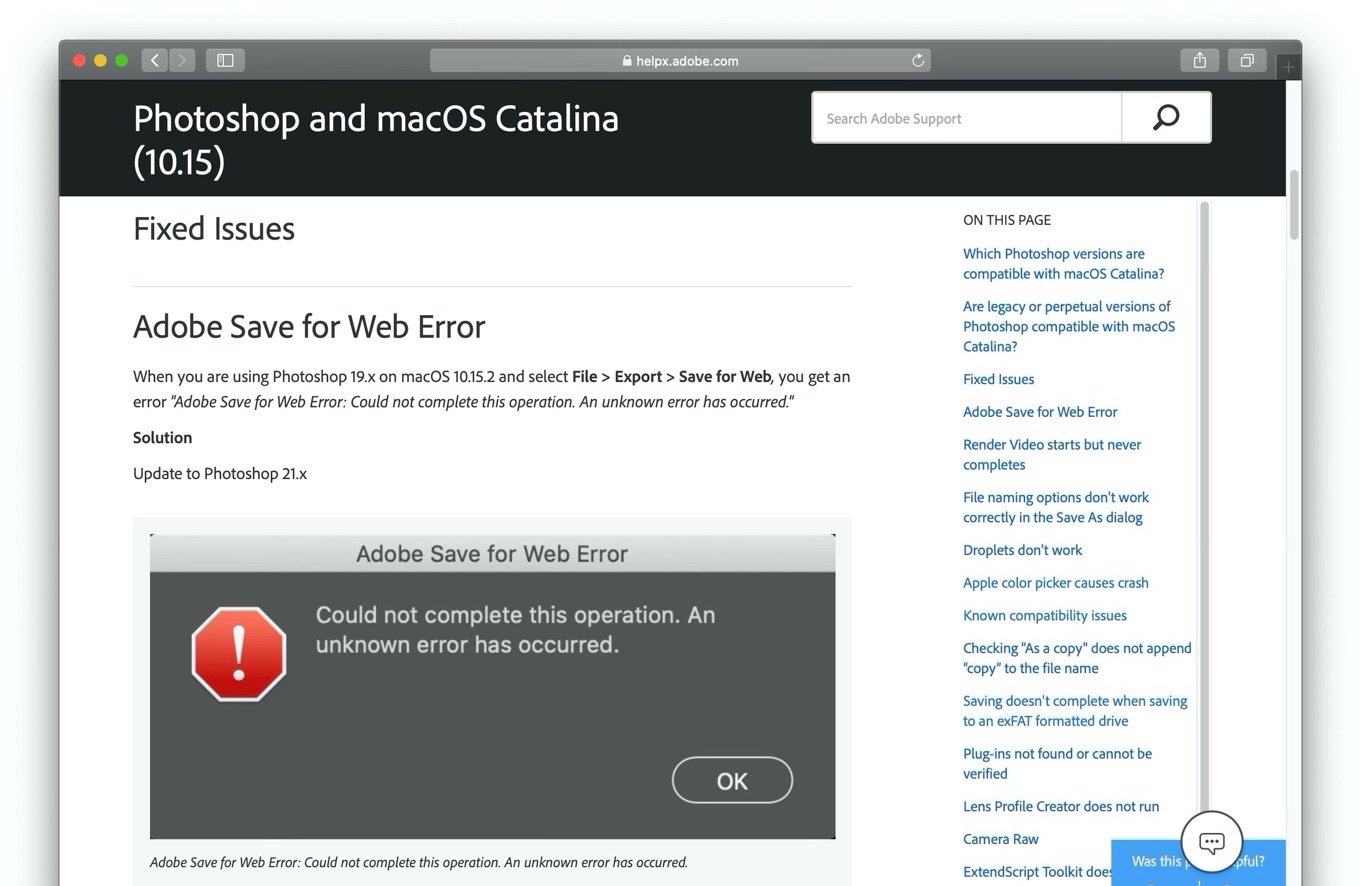Open sidebar link Adobe Save for Web Error
Screen dimensions: 1360x886
[x=1040, y=412]
